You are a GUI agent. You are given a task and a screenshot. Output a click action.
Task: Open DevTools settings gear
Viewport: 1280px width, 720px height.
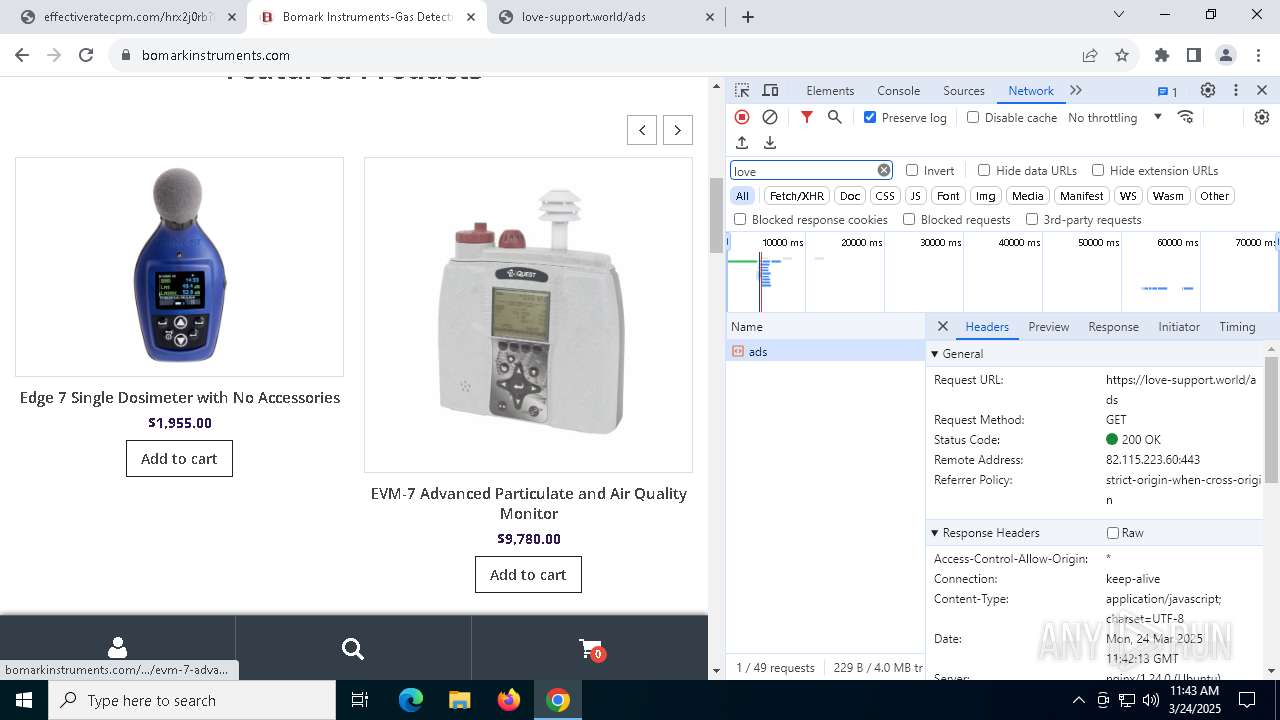click(1208, 90)
